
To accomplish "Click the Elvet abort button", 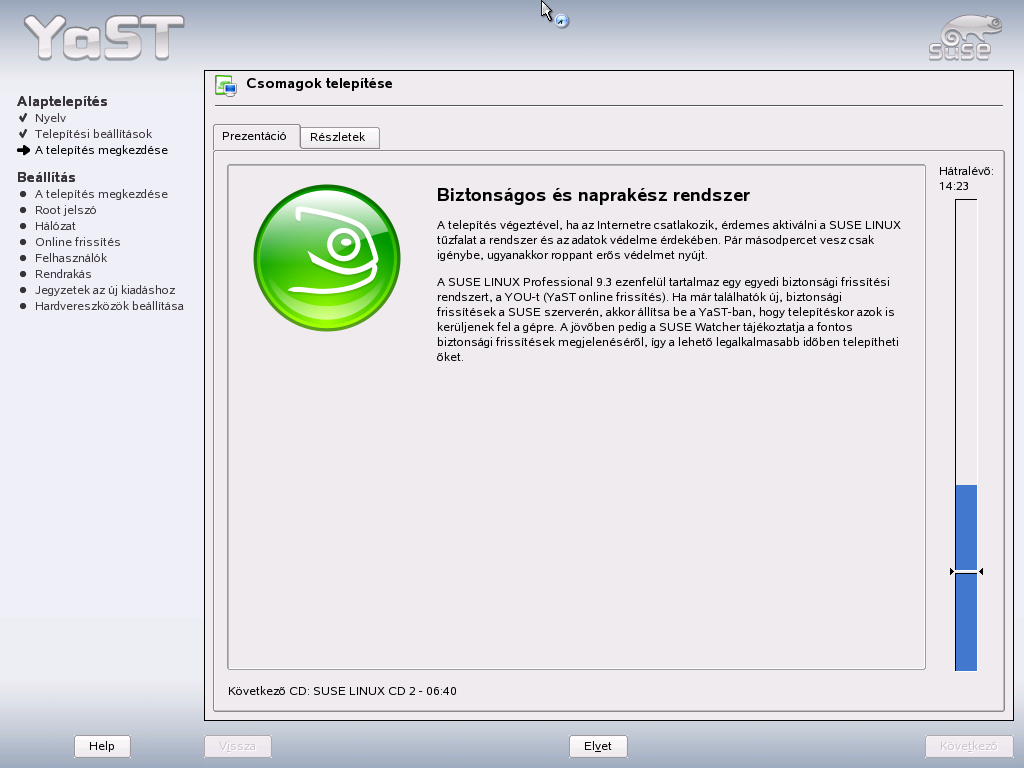I will 598,746.
